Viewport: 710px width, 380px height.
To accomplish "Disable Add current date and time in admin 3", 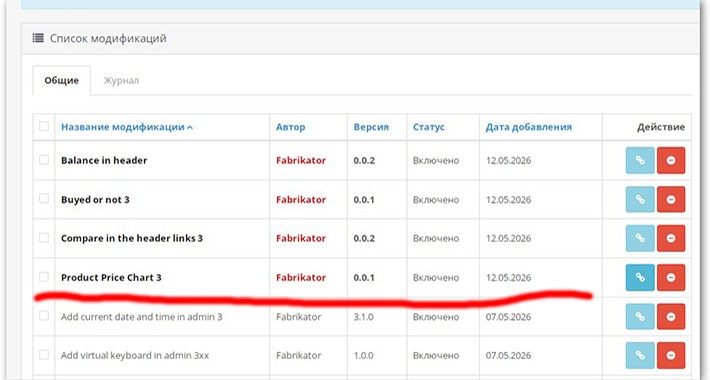I will 671,317.
